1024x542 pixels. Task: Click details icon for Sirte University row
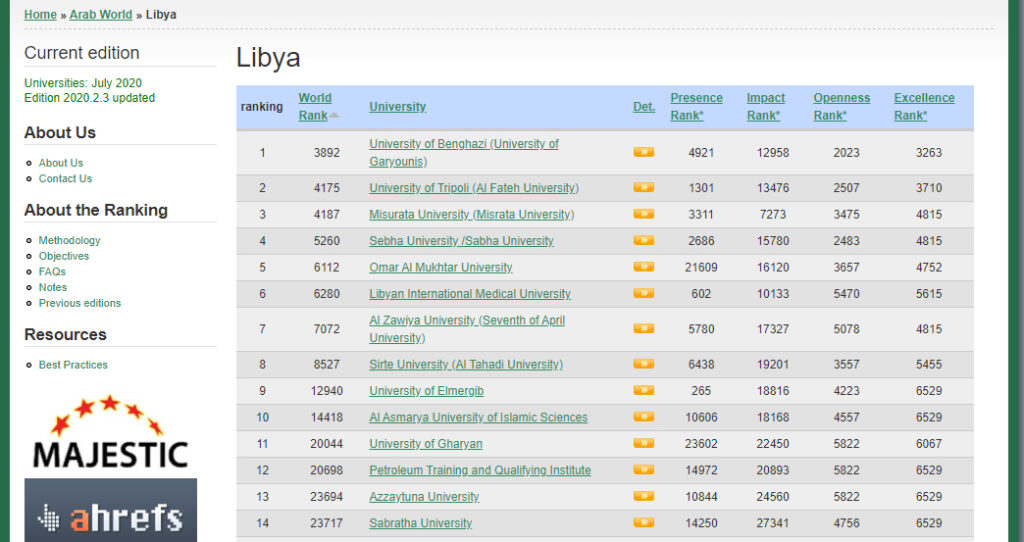click(643, 364)
